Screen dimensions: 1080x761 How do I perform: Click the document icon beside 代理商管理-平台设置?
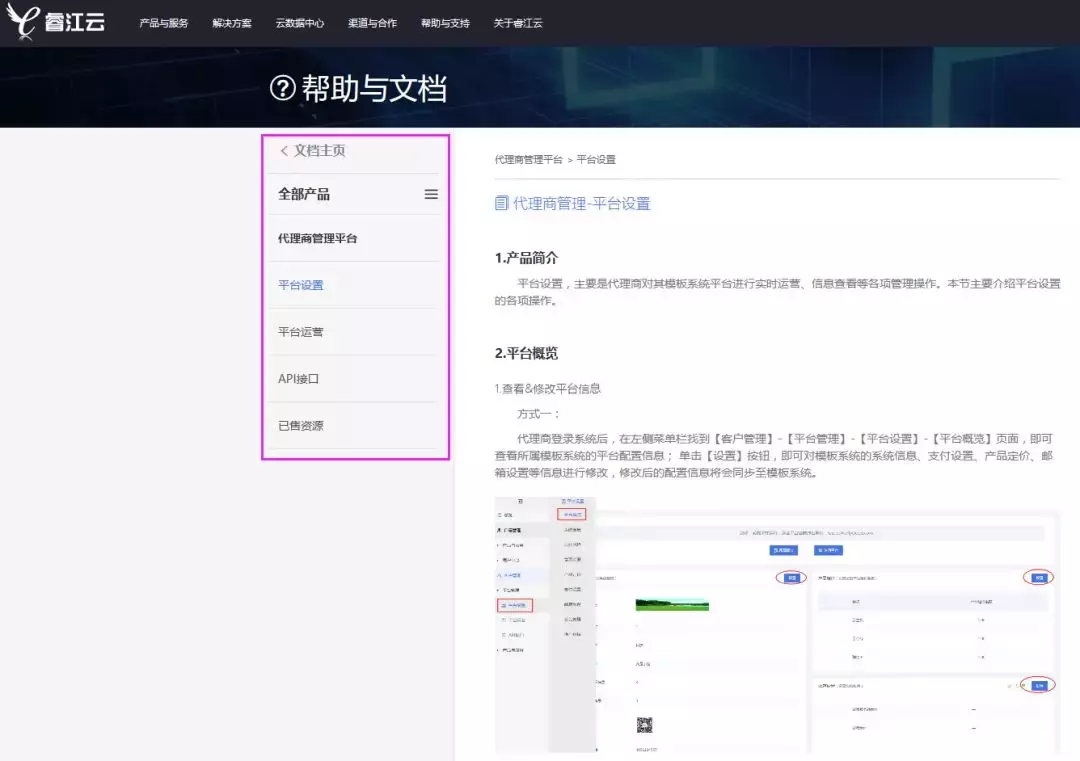502,203
